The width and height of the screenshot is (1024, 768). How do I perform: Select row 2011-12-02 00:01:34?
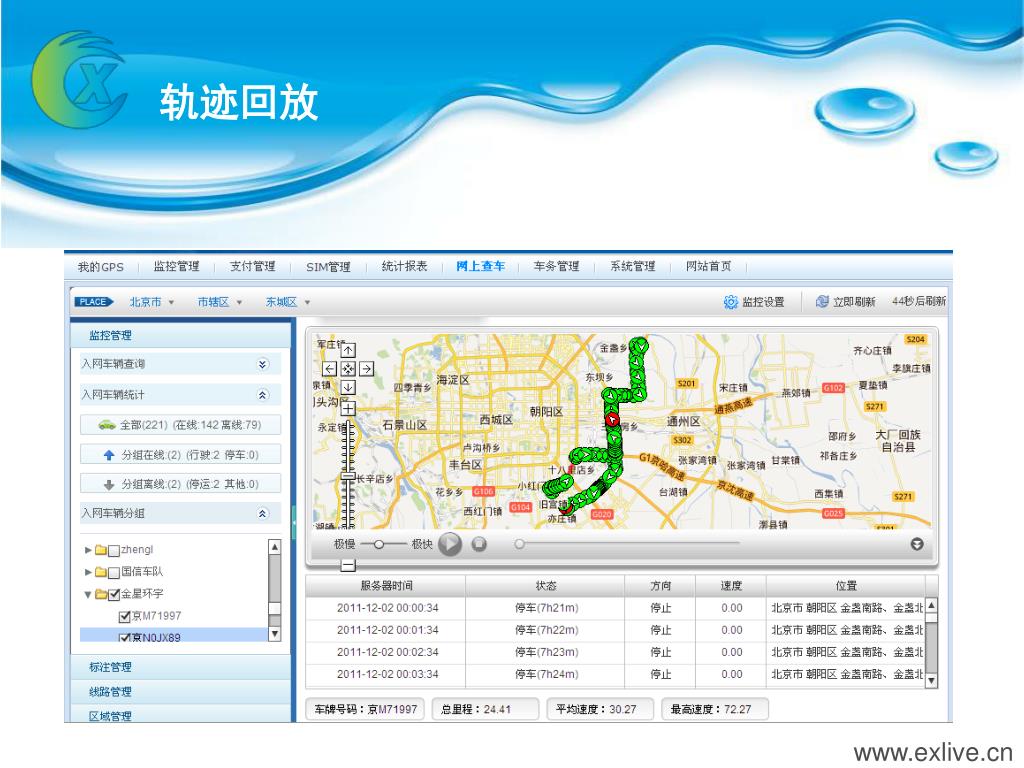(615, 630)
